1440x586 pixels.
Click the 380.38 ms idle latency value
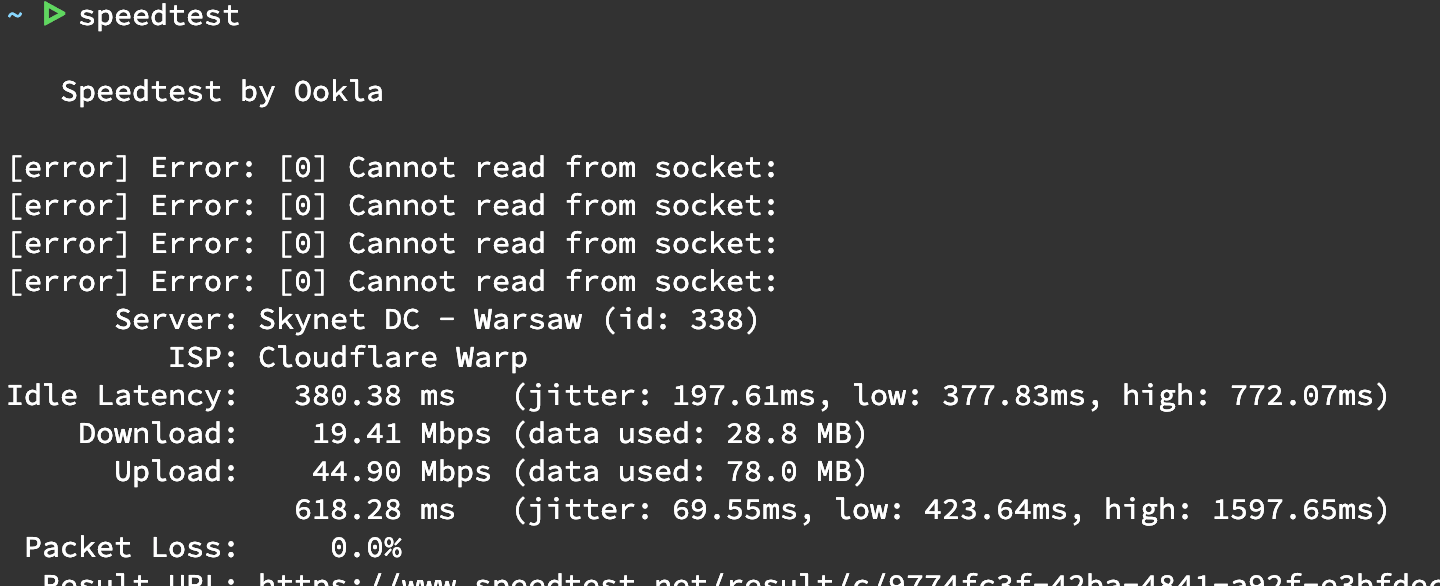click(x=373, y=396)
